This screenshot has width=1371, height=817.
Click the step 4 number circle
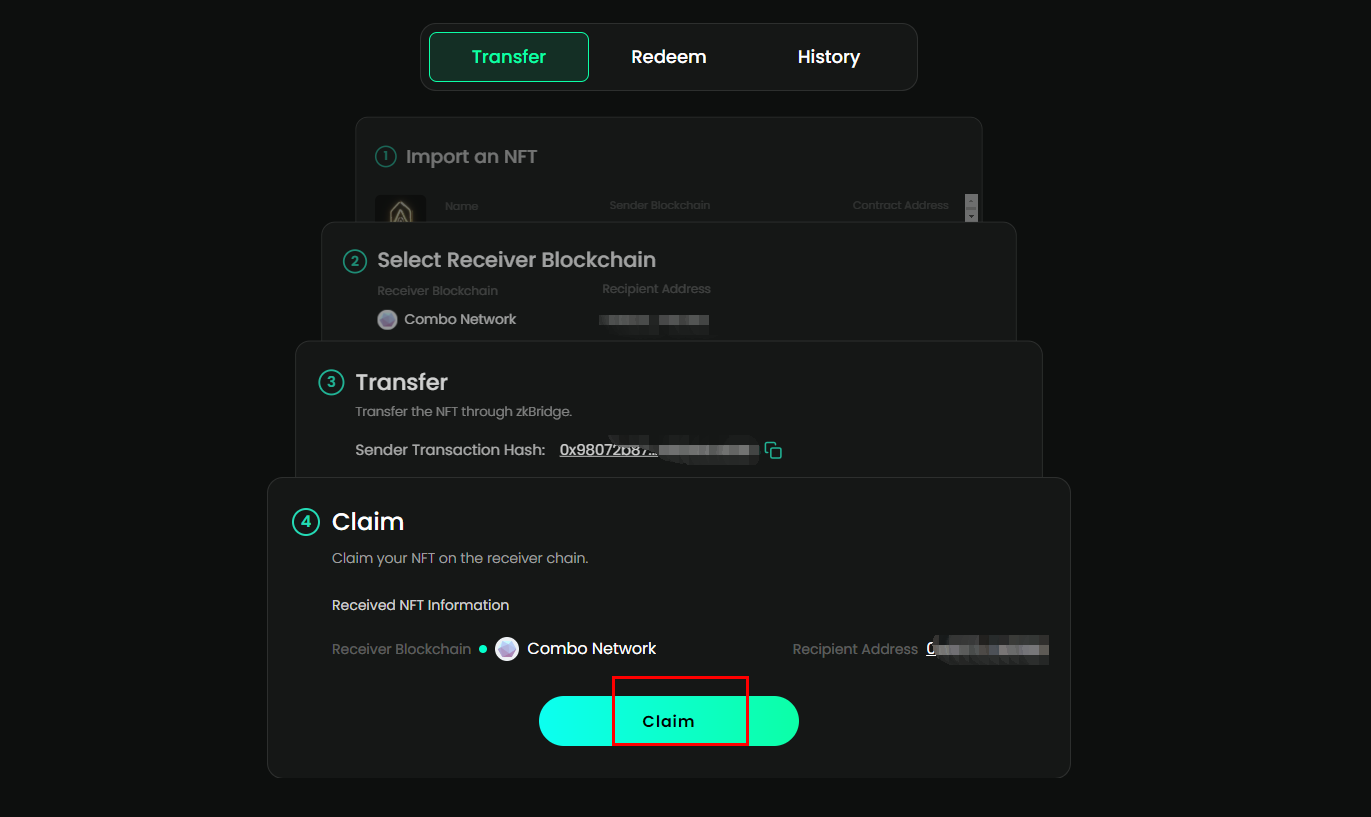[x=305, y=522]
